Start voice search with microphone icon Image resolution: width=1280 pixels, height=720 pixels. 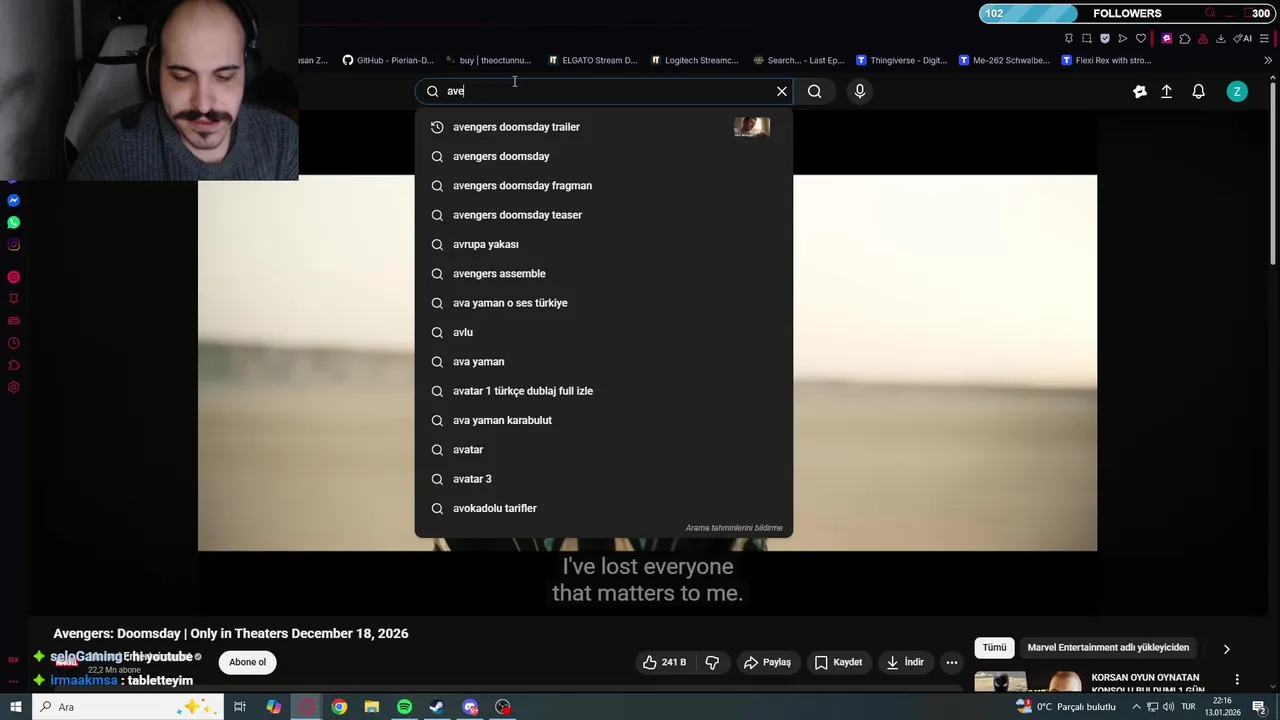tap(860, 91)
